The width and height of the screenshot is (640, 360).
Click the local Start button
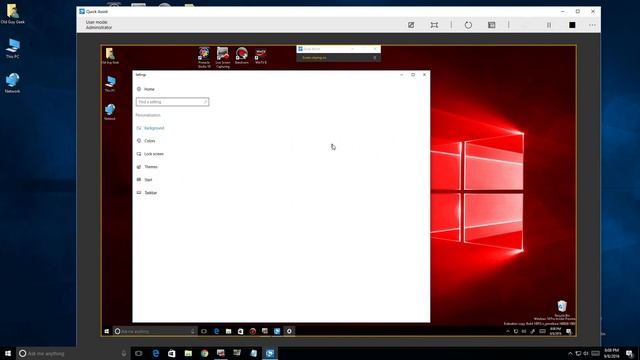tap(8, 353)
